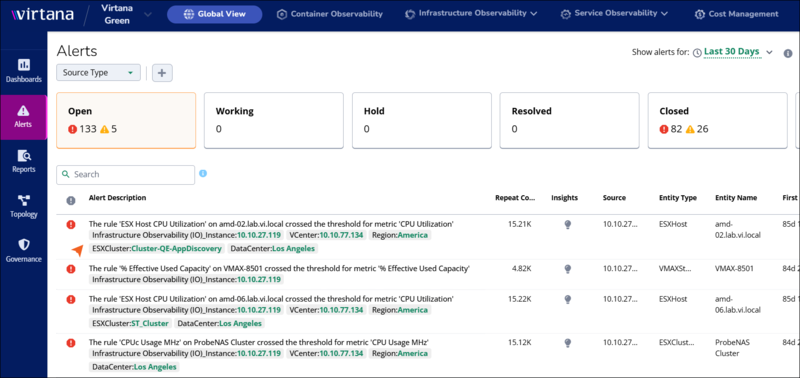Sort by the Alert Description column header
800x378 pixels.
[x=117, y=198]
